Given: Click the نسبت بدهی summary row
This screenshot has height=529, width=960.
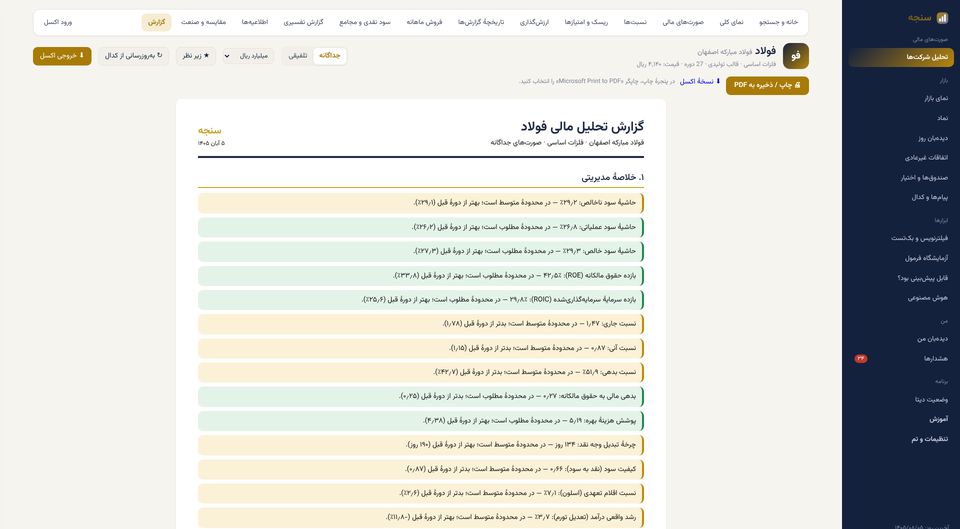Looking at the screenshot, I should 421,372.
